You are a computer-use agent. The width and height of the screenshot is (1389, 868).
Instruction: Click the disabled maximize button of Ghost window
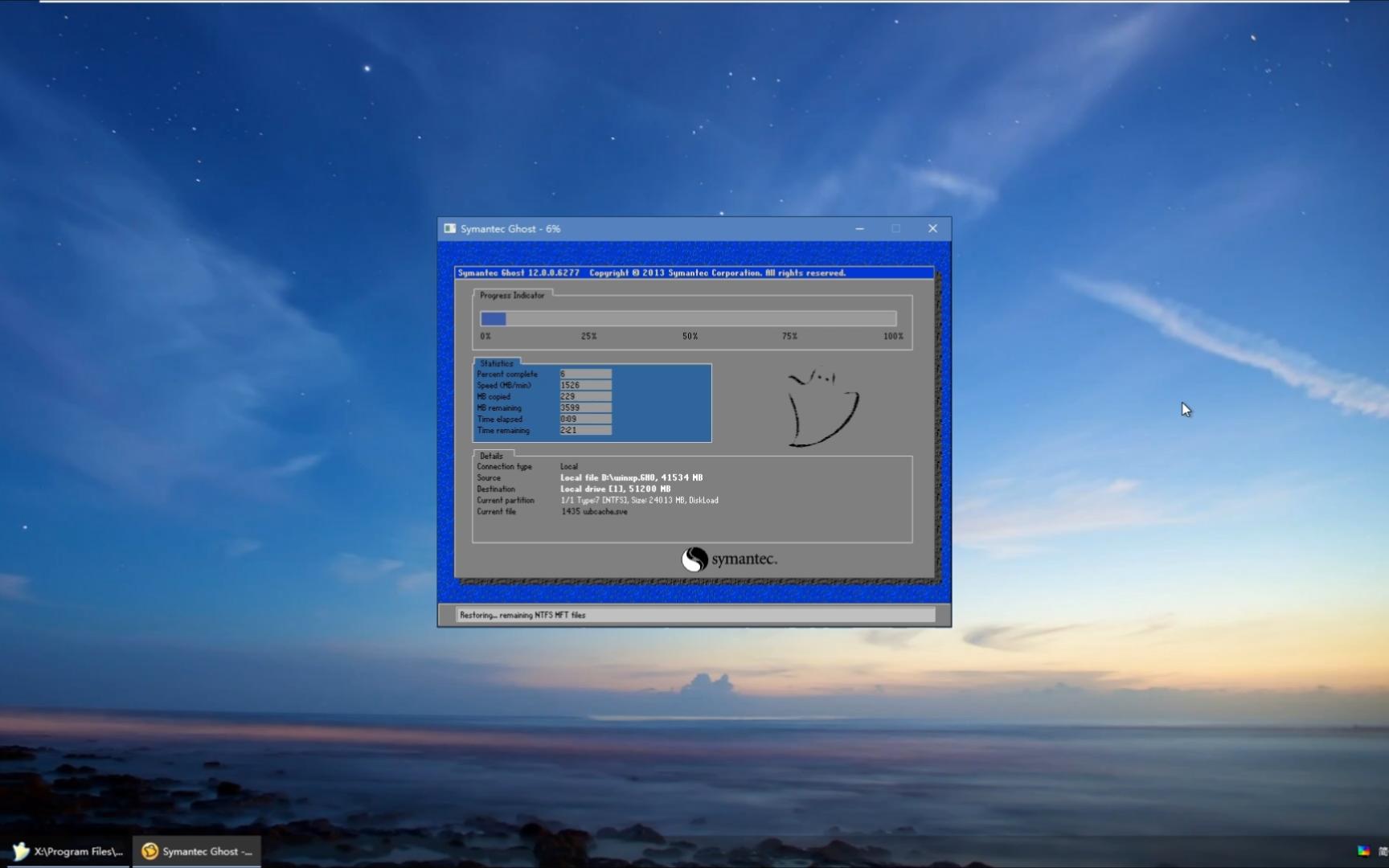click(896, 229)
